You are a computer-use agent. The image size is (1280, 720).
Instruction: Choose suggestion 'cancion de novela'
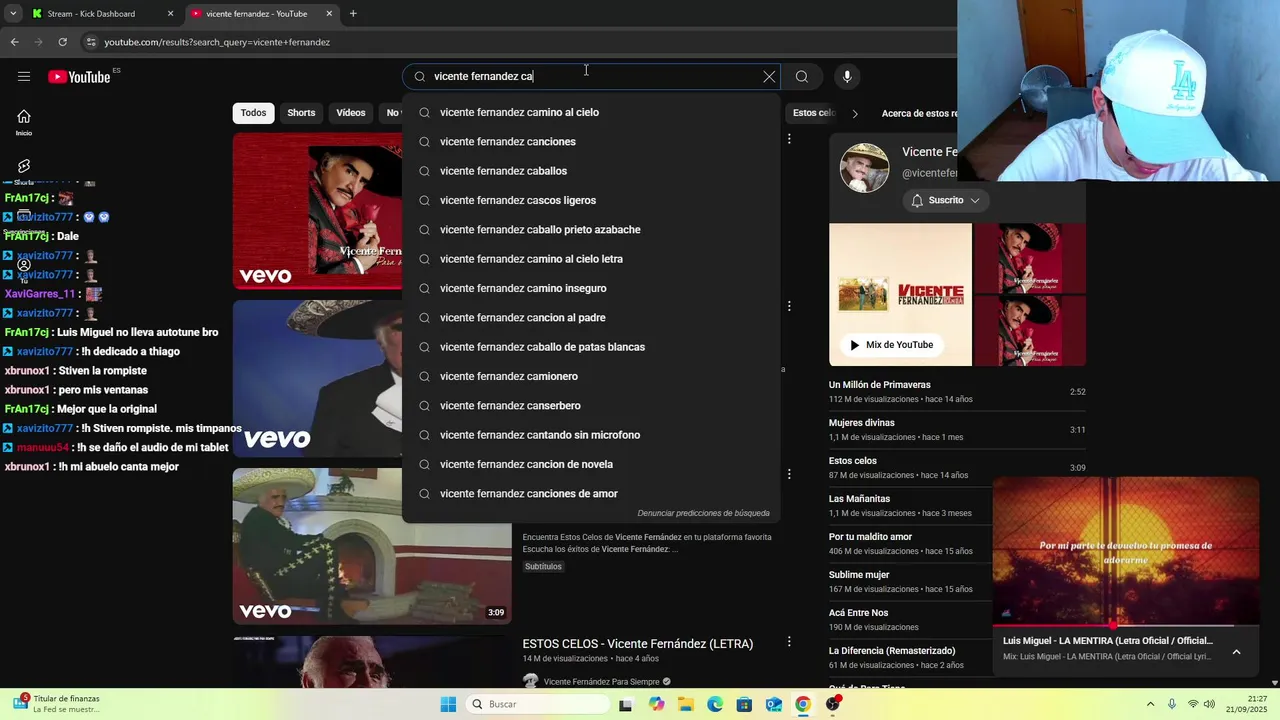591,464
